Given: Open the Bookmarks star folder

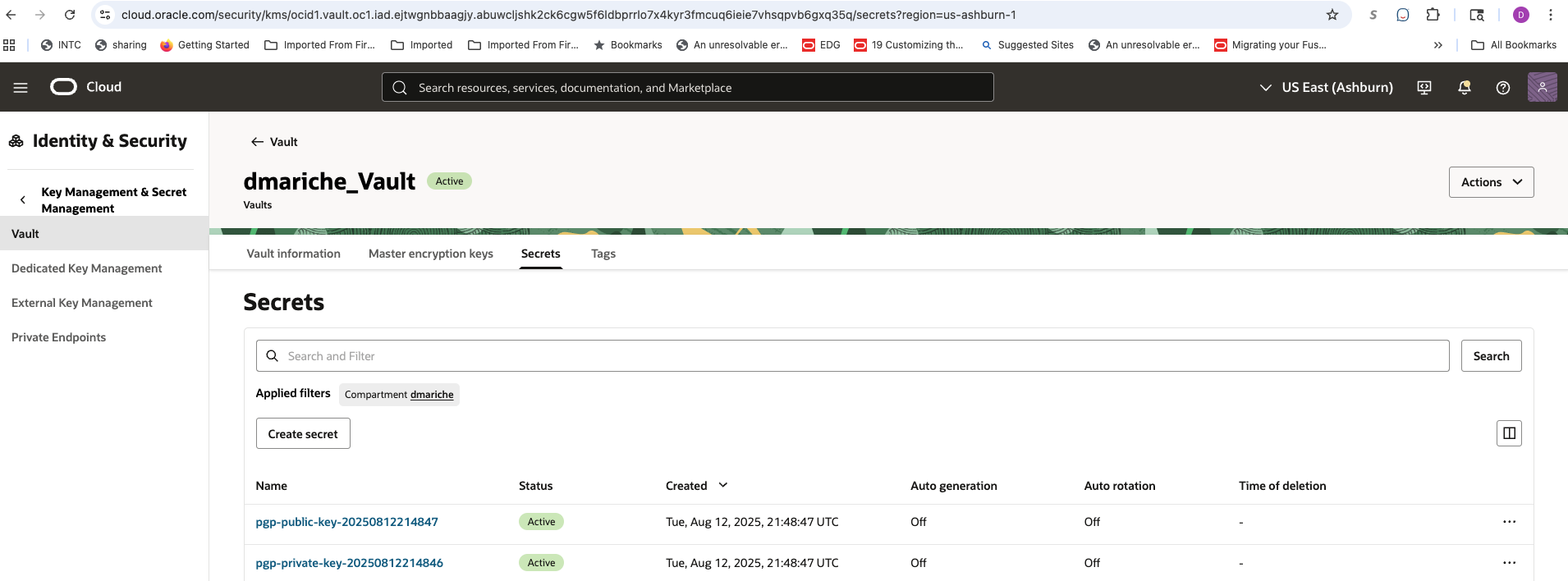Looking at the screenshot, I should pyautogui.click(x=628, y=45).
